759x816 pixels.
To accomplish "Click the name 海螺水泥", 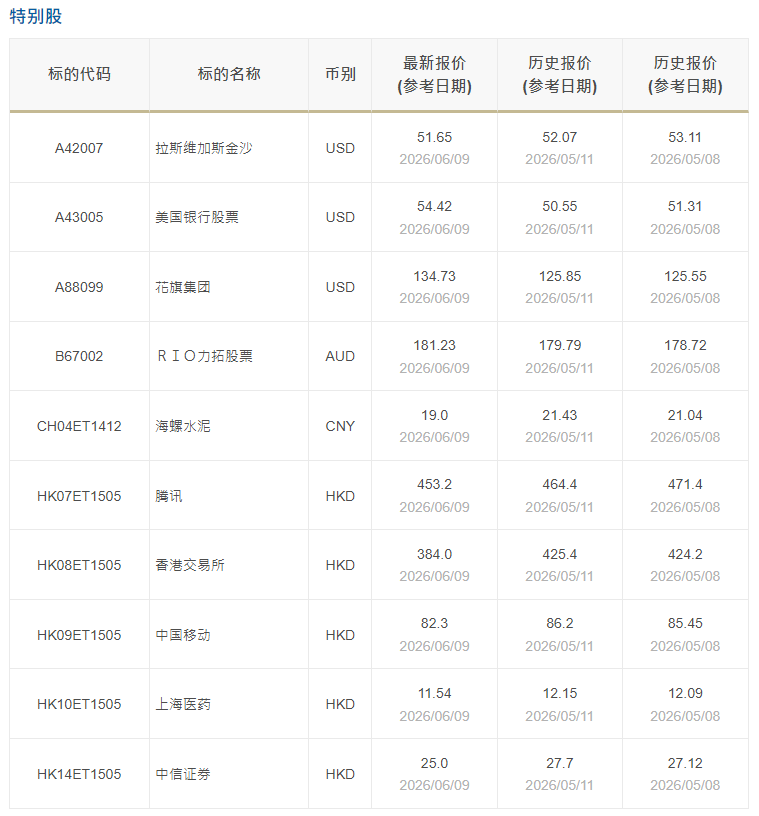I will pos(183,426).
